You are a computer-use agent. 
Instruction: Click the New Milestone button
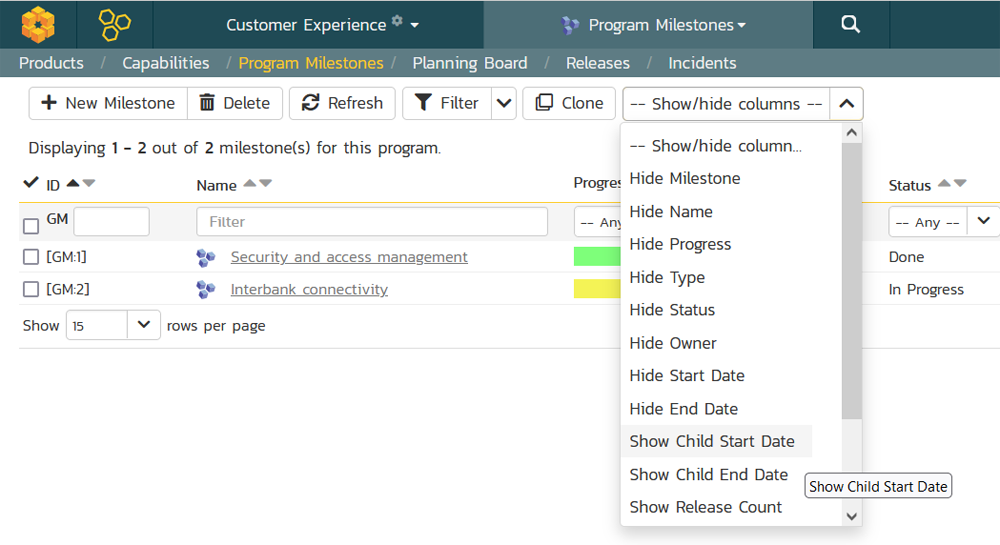point(108,103)
